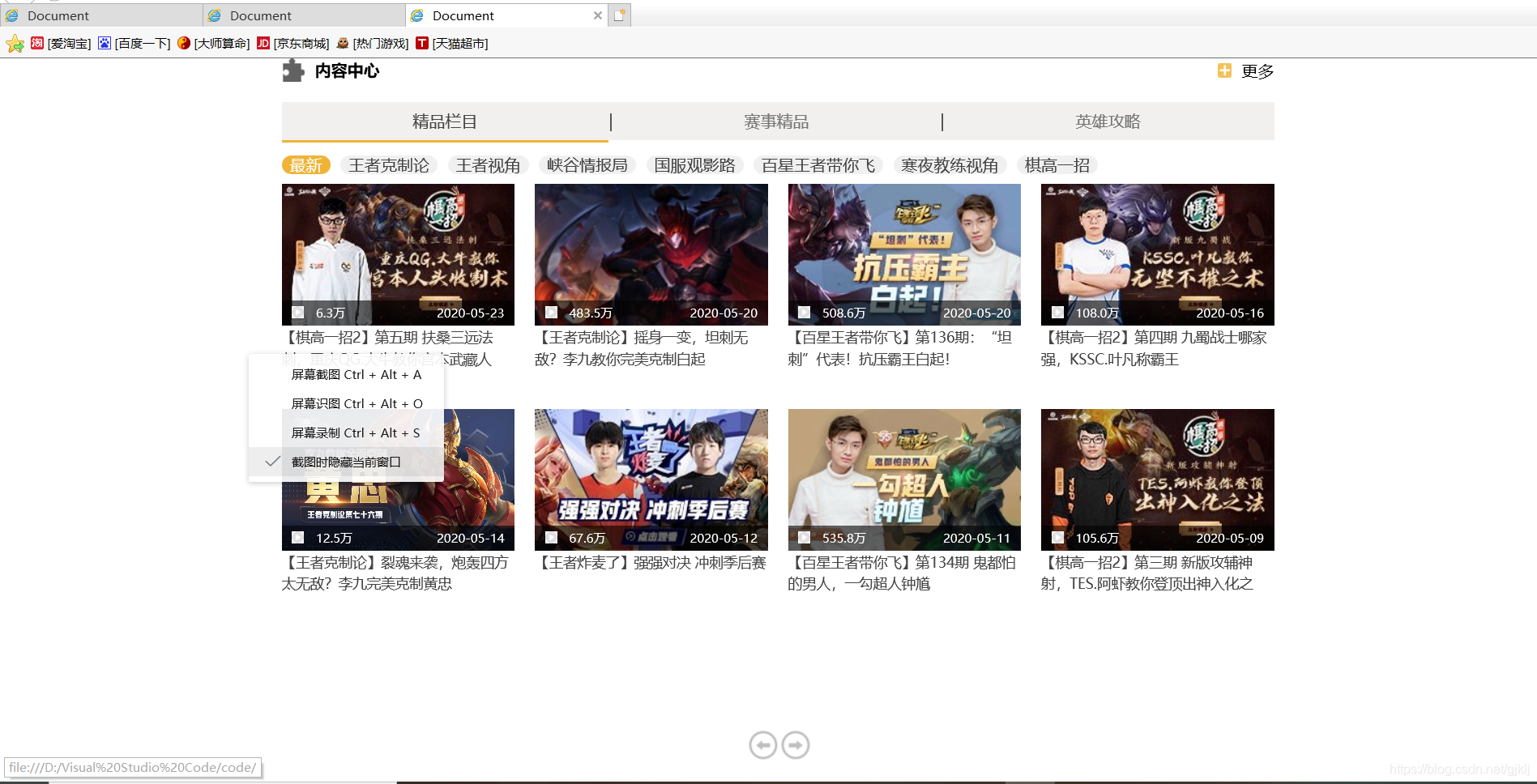The height and width of the screenshot is (784, 1537).
Task: Select the 英雄攻略 tab
Action: (x=1108, y=121)
